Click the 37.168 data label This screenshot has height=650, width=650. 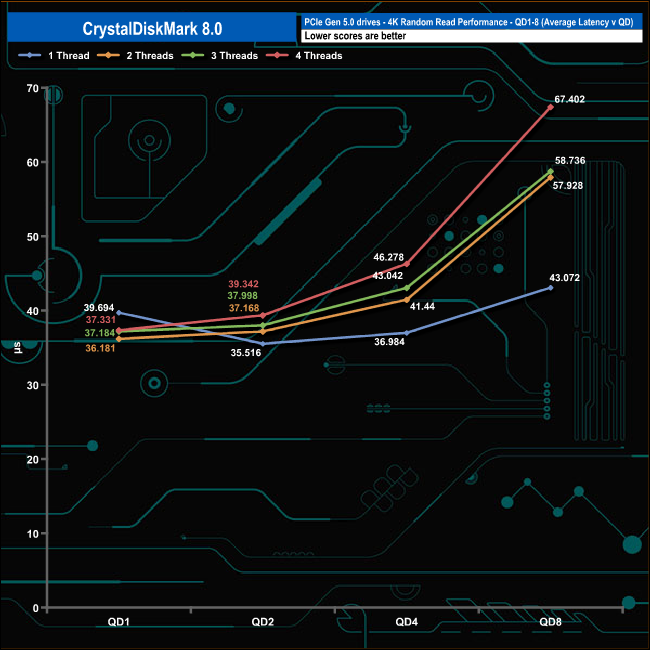[244, 308]
